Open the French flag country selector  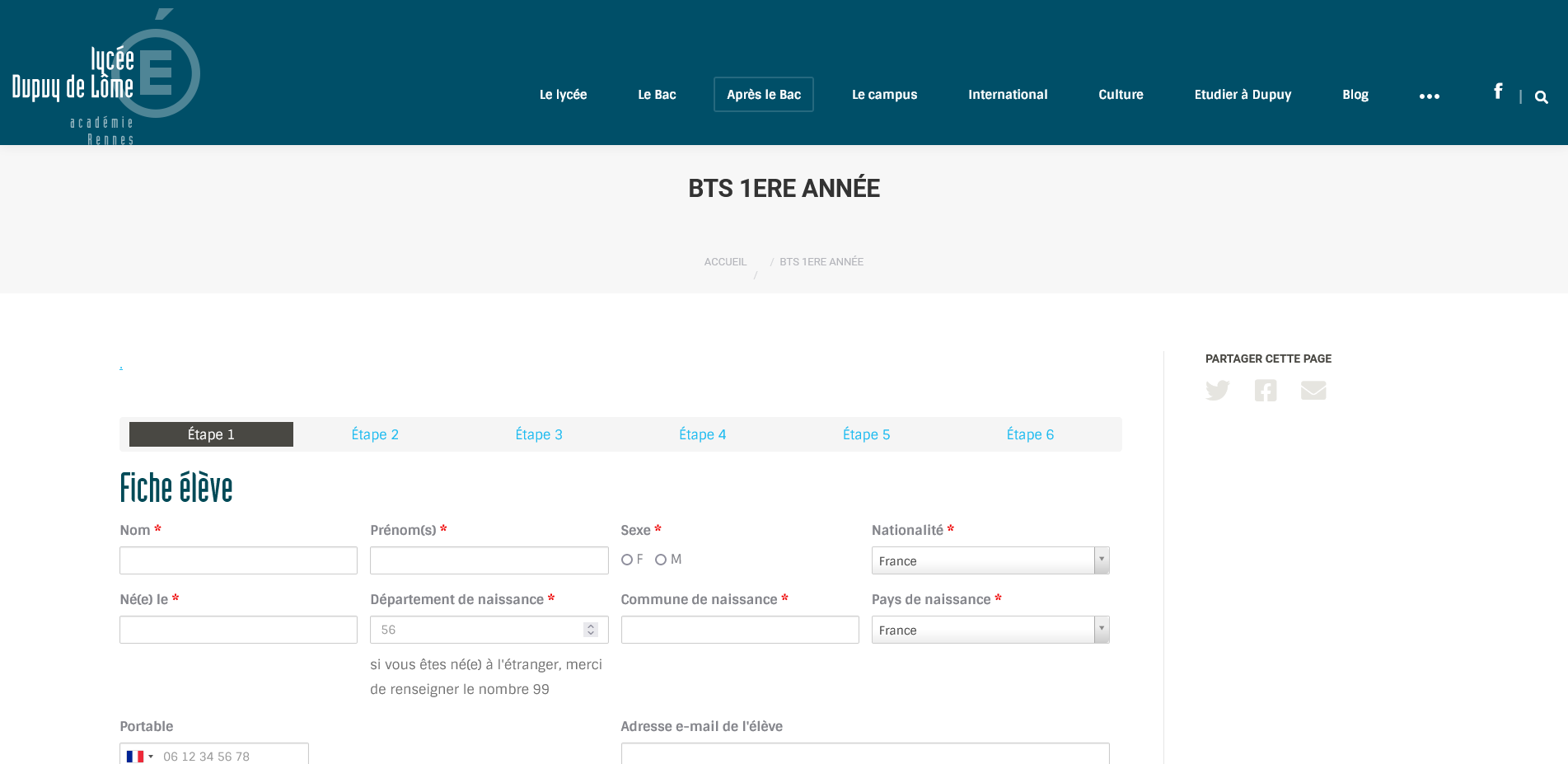pyautogui.click(x=139, y=756)
